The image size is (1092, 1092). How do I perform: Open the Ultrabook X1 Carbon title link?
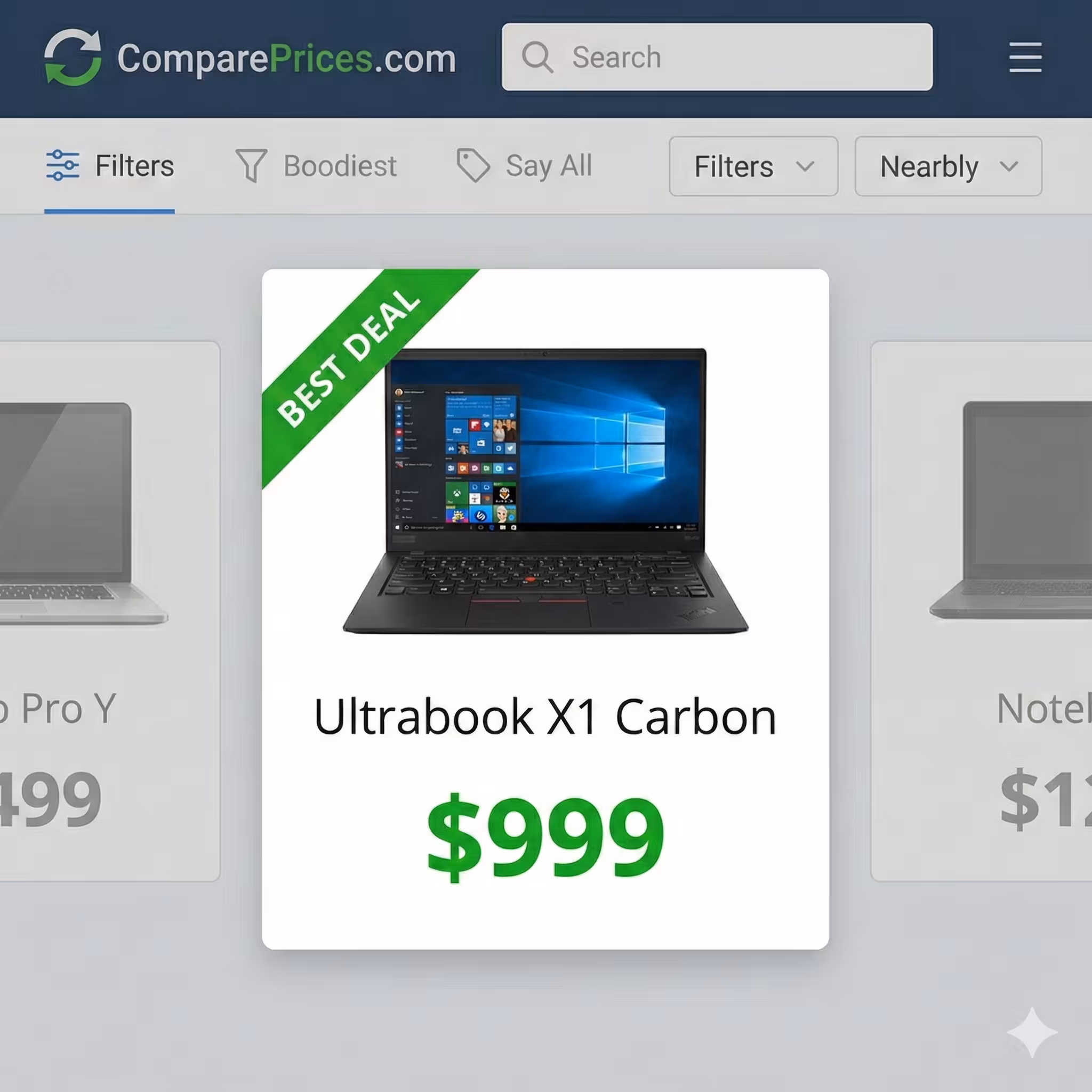pyautogui.click(x=545, y=717)
